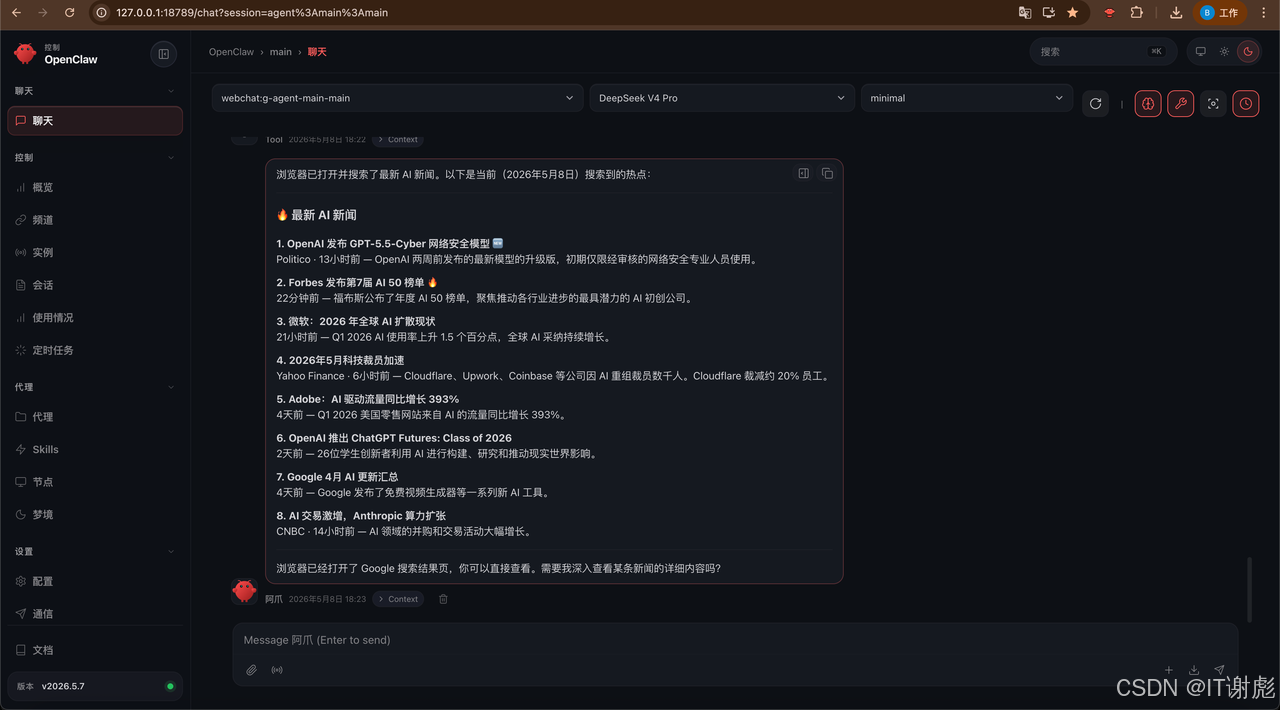The image size is (1280, 710).
Task: Open browser extensions puzzle icon
Action: [x=1137, y=13]
